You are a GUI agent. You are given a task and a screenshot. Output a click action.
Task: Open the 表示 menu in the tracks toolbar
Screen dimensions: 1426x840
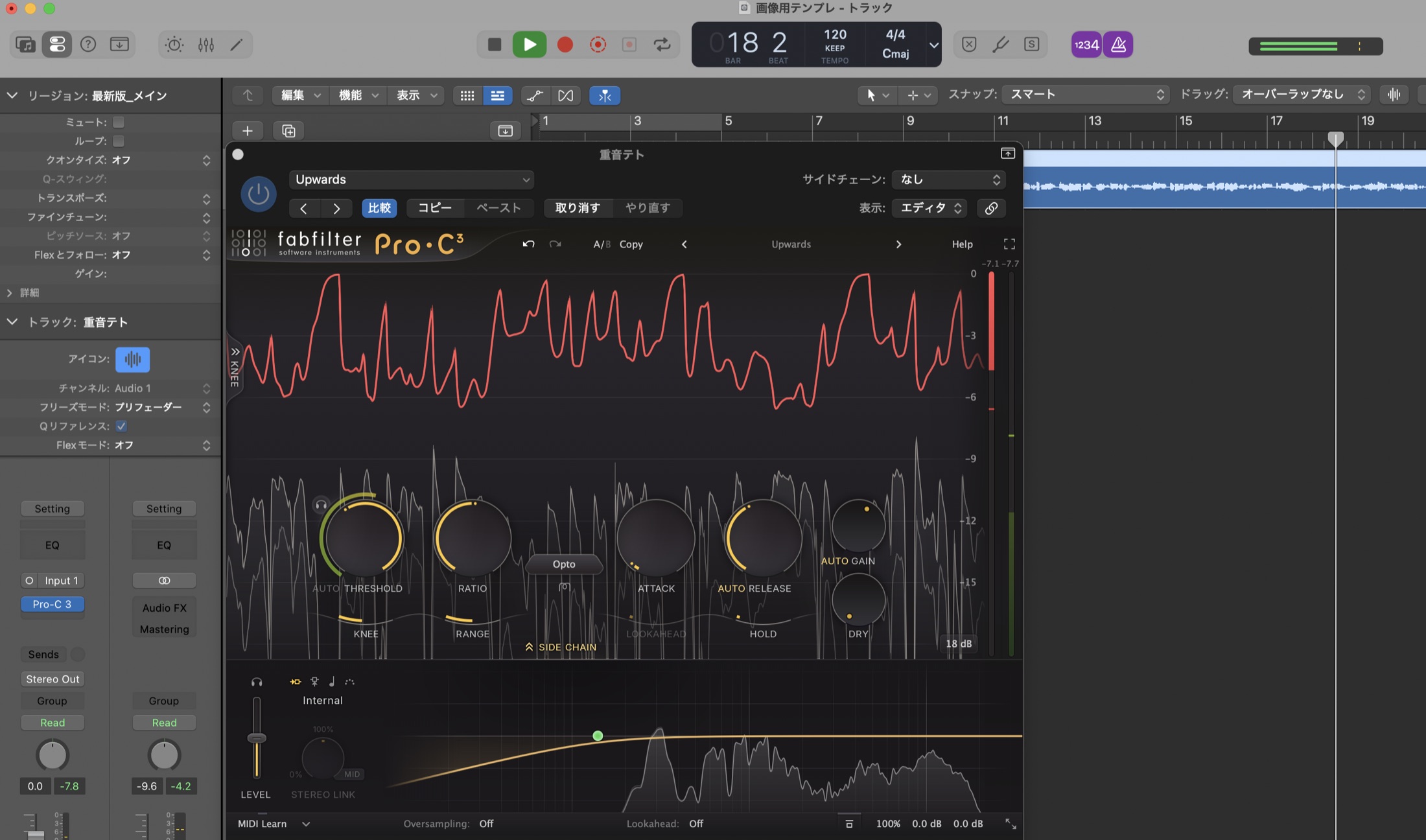(415, 95)
